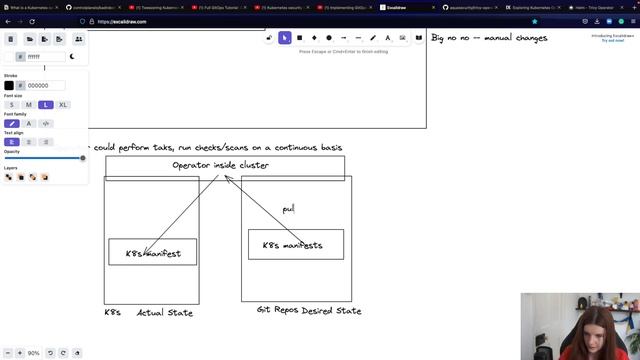
Task: Open a new browser tab with plus
Action: click(x=635, y=7)
